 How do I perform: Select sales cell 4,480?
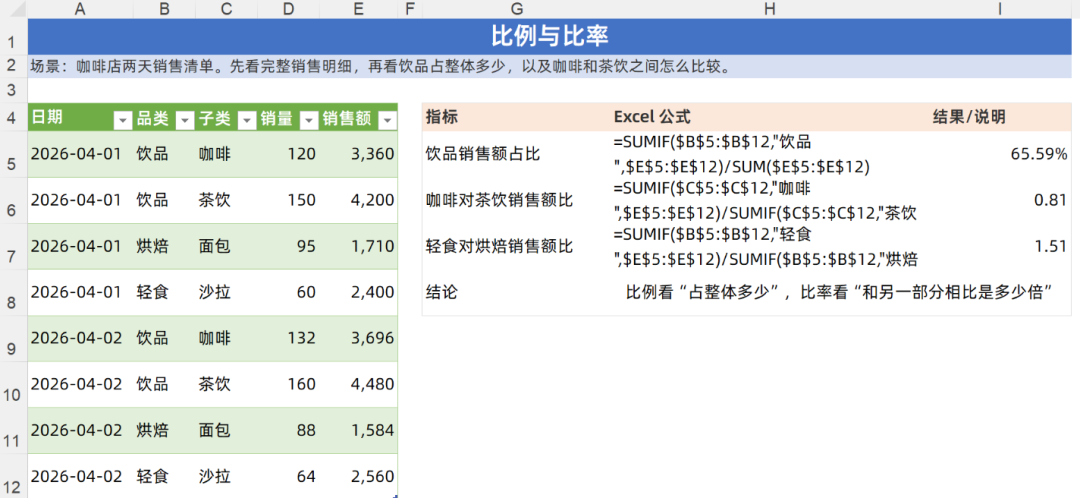click(x=359, y=384)
